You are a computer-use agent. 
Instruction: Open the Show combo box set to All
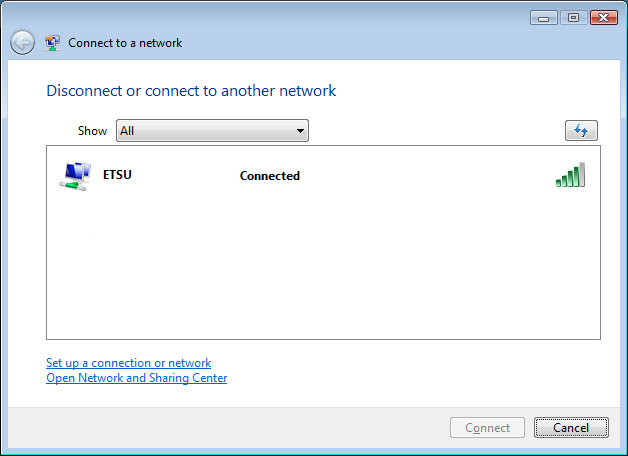211,131
